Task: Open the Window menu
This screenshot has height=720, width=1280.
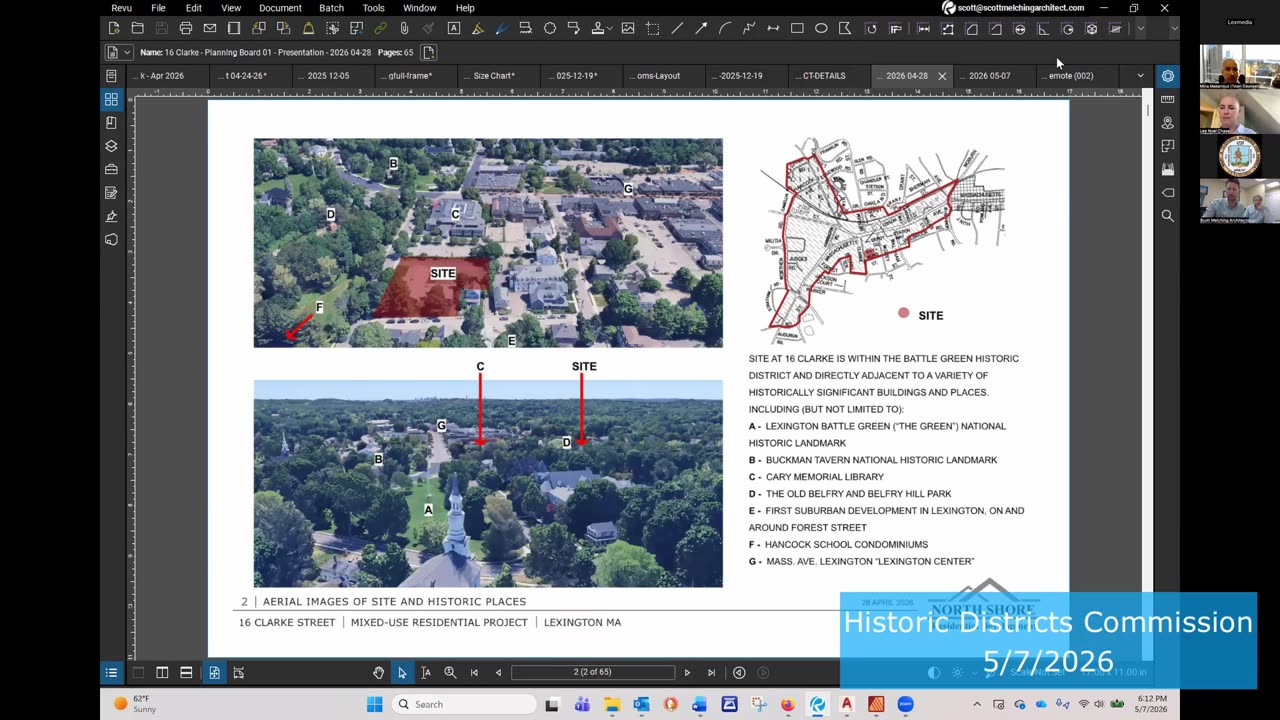Action: 420,8
